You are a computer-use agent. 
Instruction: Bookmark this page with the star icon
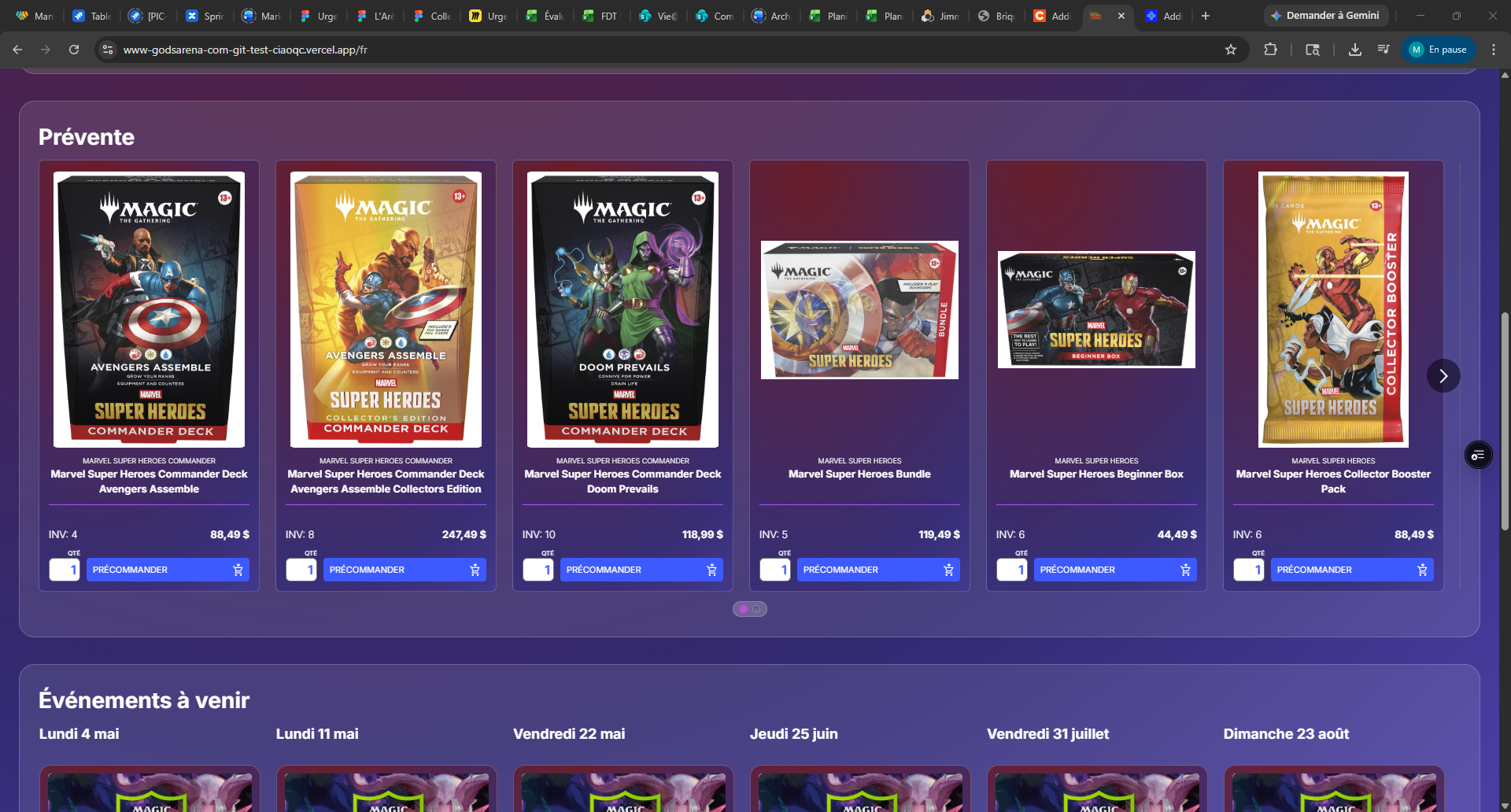tap(1231, 50)
